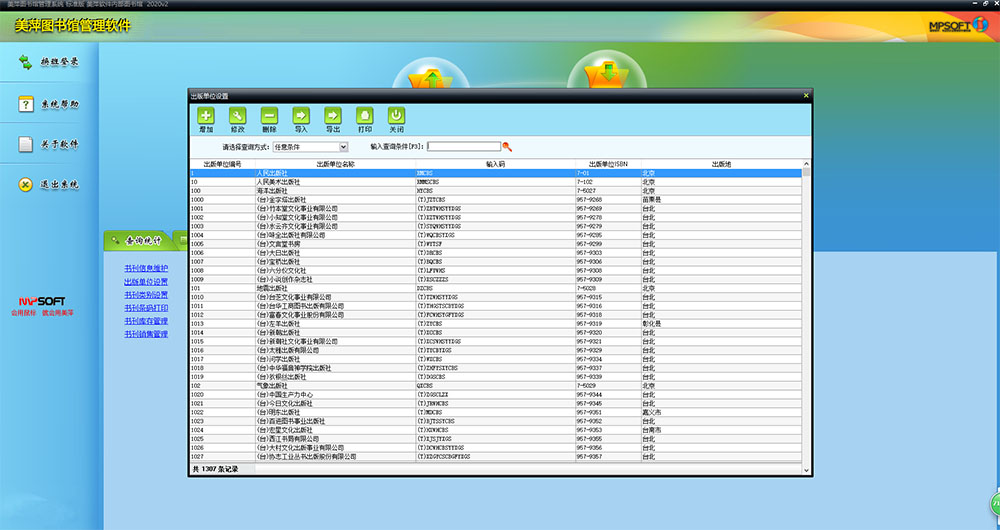This screenshot has height=530, width=1000.
Task: Focus the 输入查询条件 search field
Action: click(463, 146)
